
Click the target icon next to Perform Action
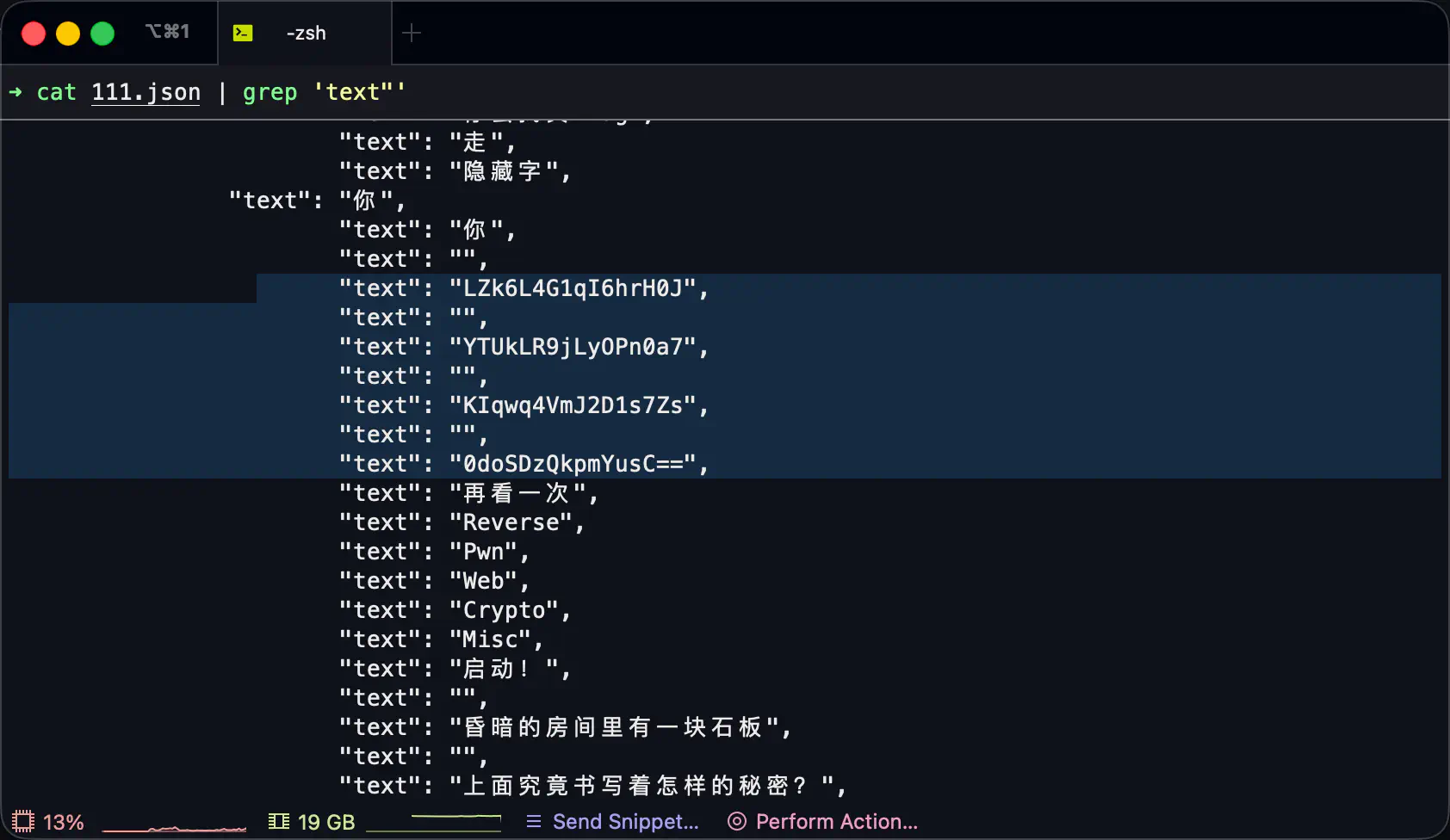(x=737, y=821)
